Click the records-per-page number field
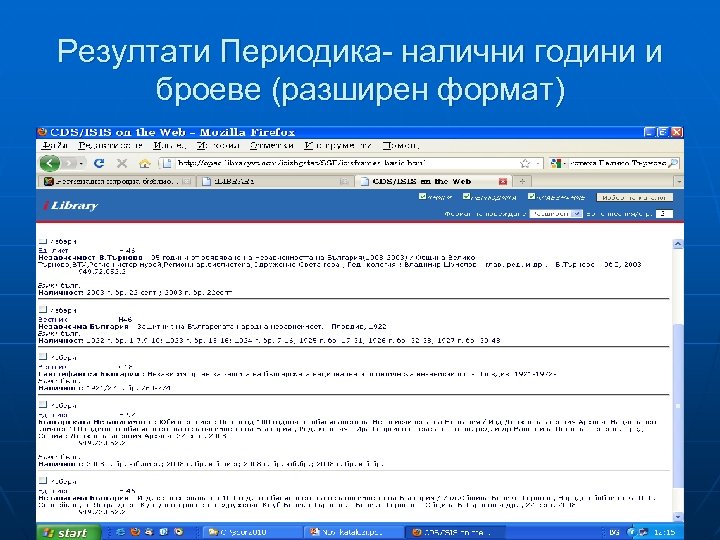Screen dimensions: 720x540 click(x=664, y=214)
